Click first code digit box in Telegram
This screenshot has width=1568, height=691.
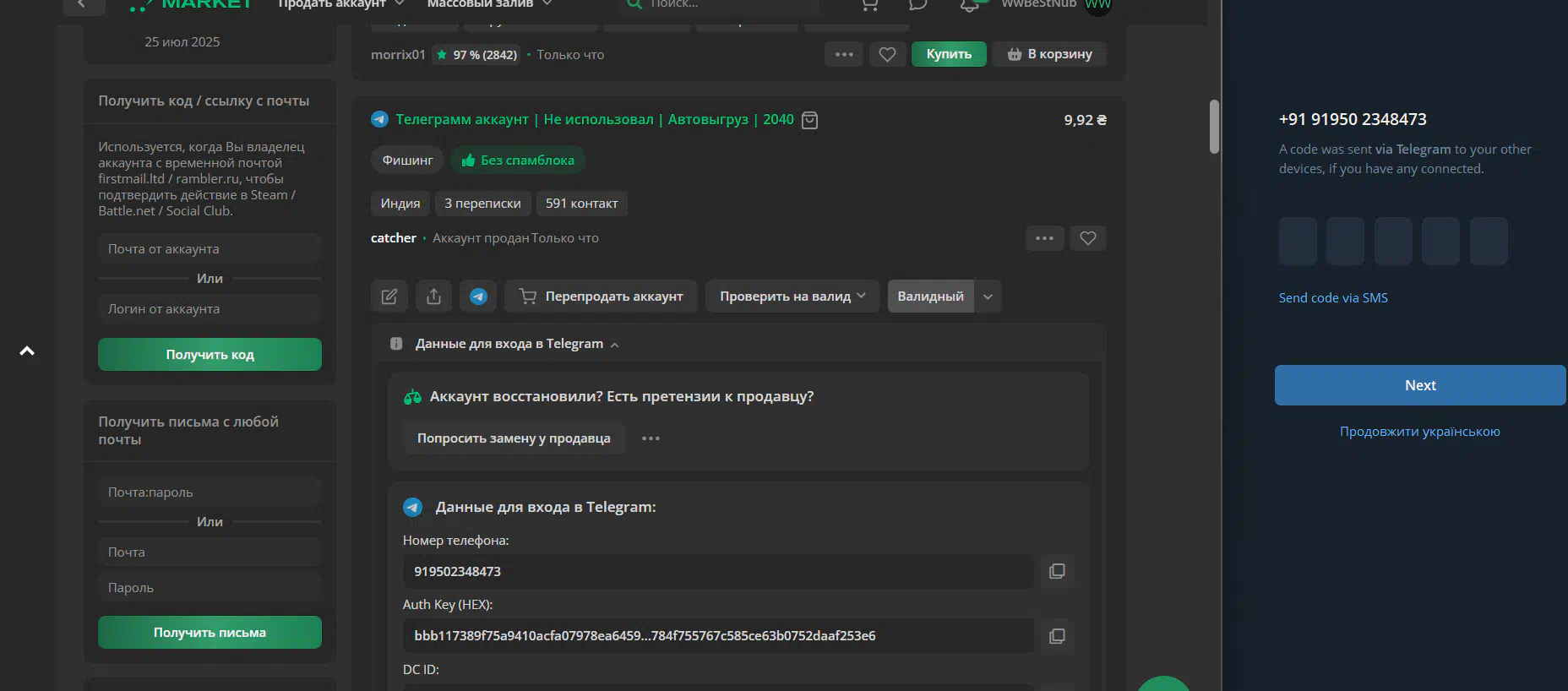pos(1298,242)
